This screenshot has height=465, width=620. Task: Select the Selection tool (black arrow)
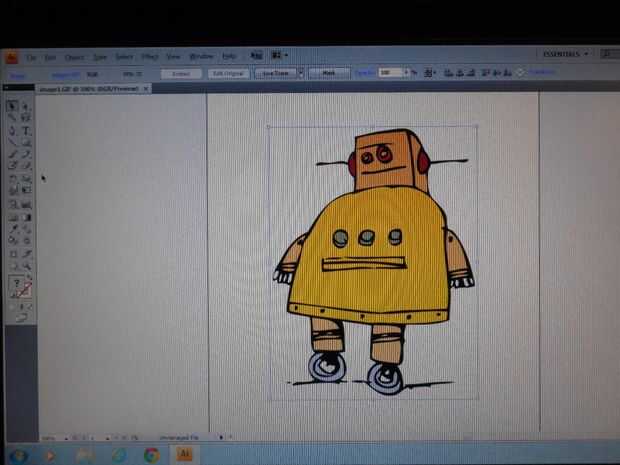12,106
